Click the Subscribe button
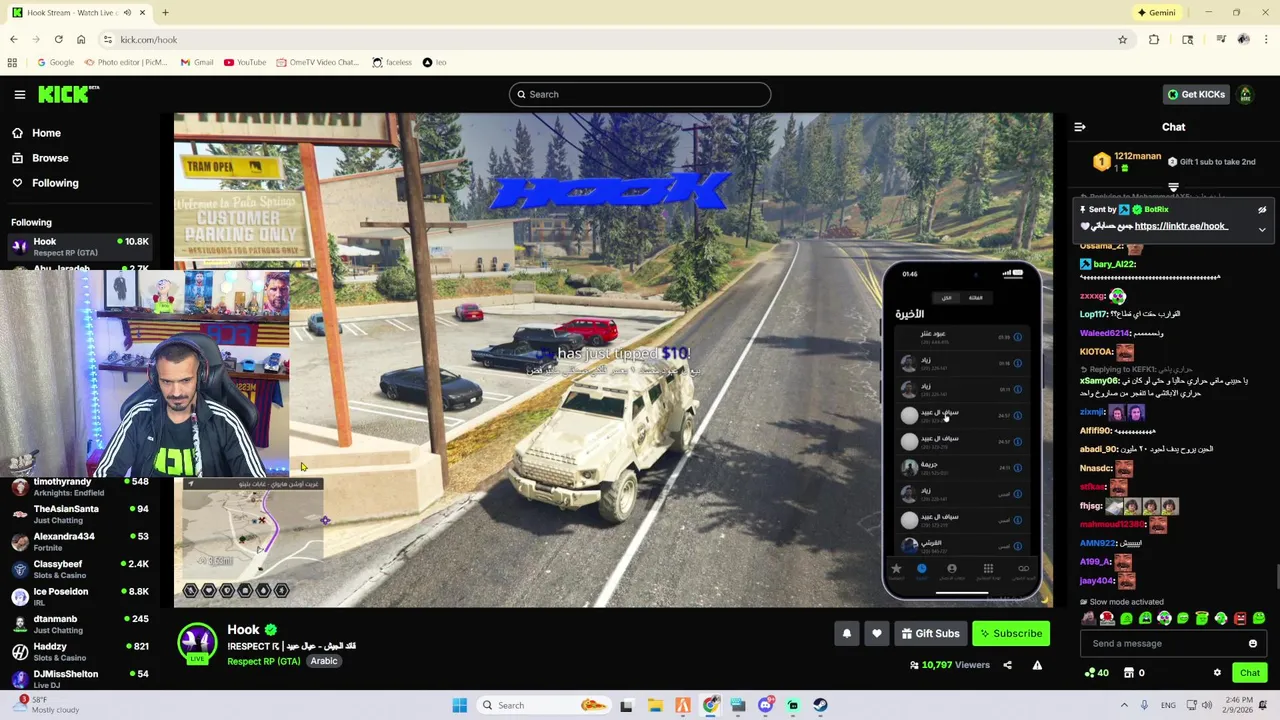The height and width of the screenshot is (720, 1280). point(1011,633)
